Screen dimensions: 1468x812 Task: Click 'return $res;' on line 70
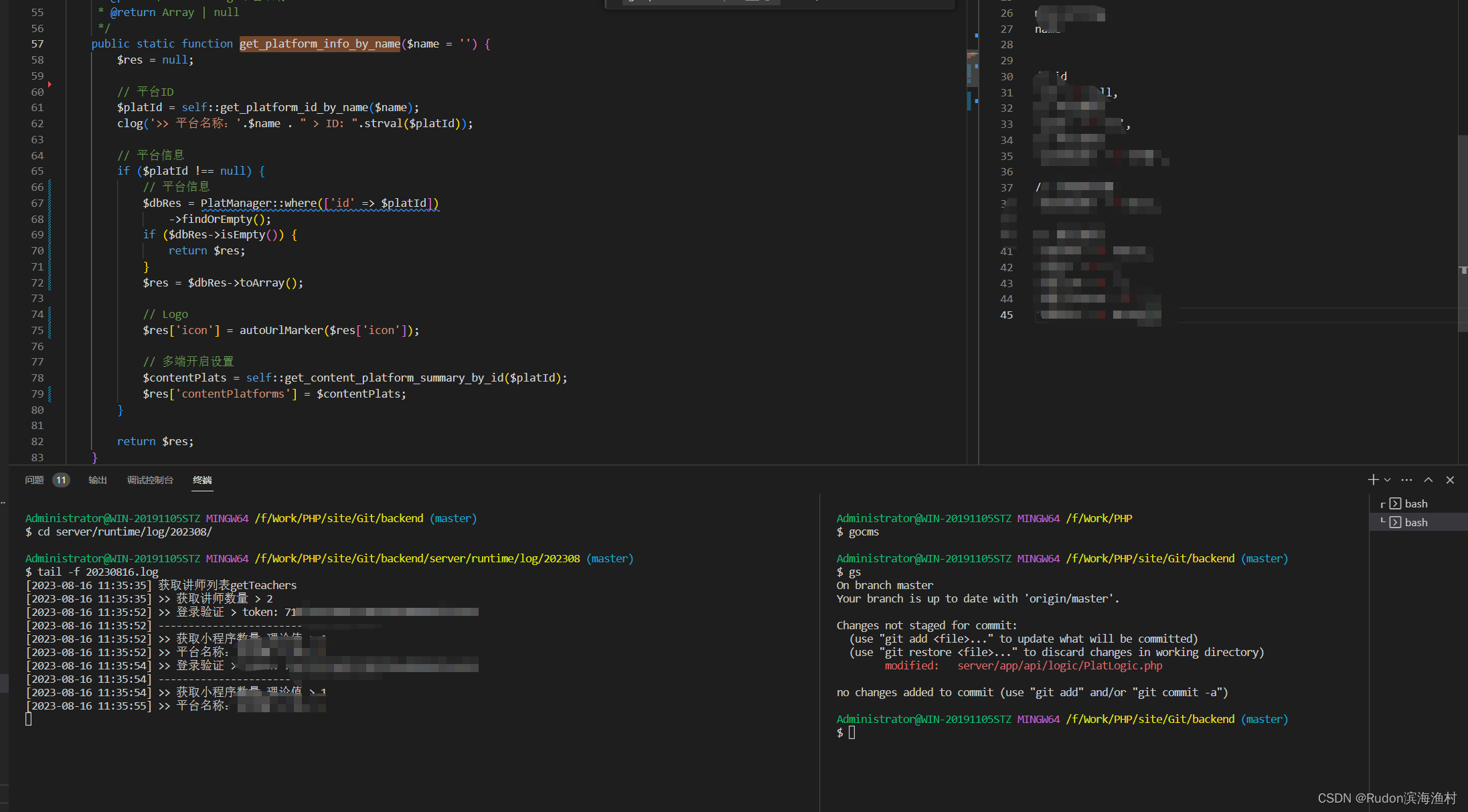pyautogui.click(x=207, y=250)
